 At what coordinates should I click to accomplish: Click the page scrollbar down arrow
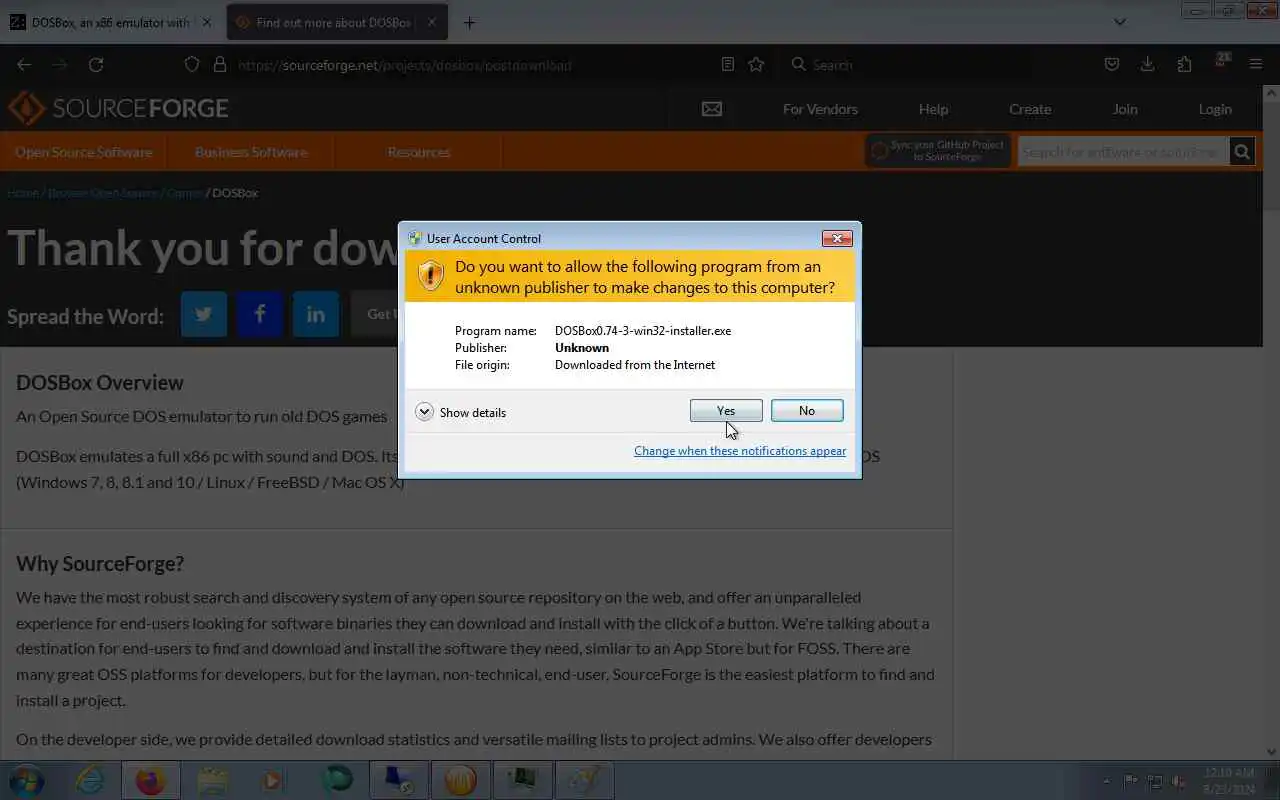1271,751
